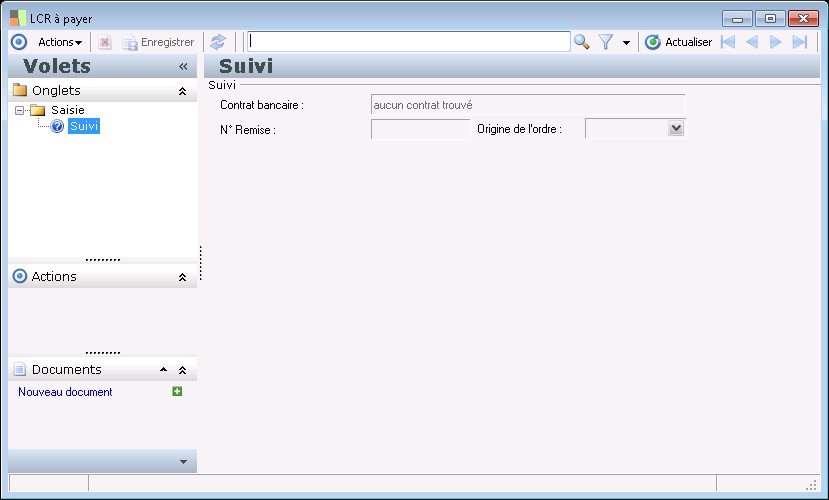Close the LCR à payer window

(x=803, y=18)
